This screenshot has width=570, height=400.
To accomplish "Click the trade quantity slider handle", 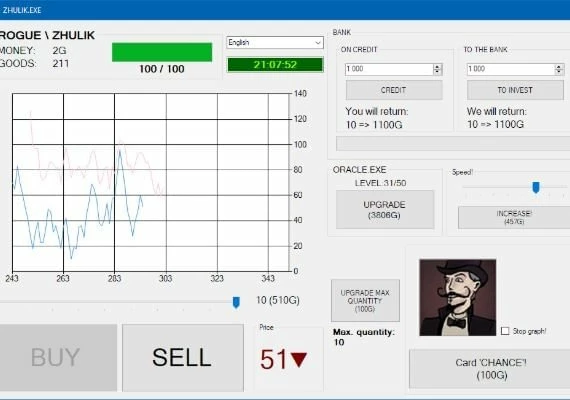I will click(236, 302).
